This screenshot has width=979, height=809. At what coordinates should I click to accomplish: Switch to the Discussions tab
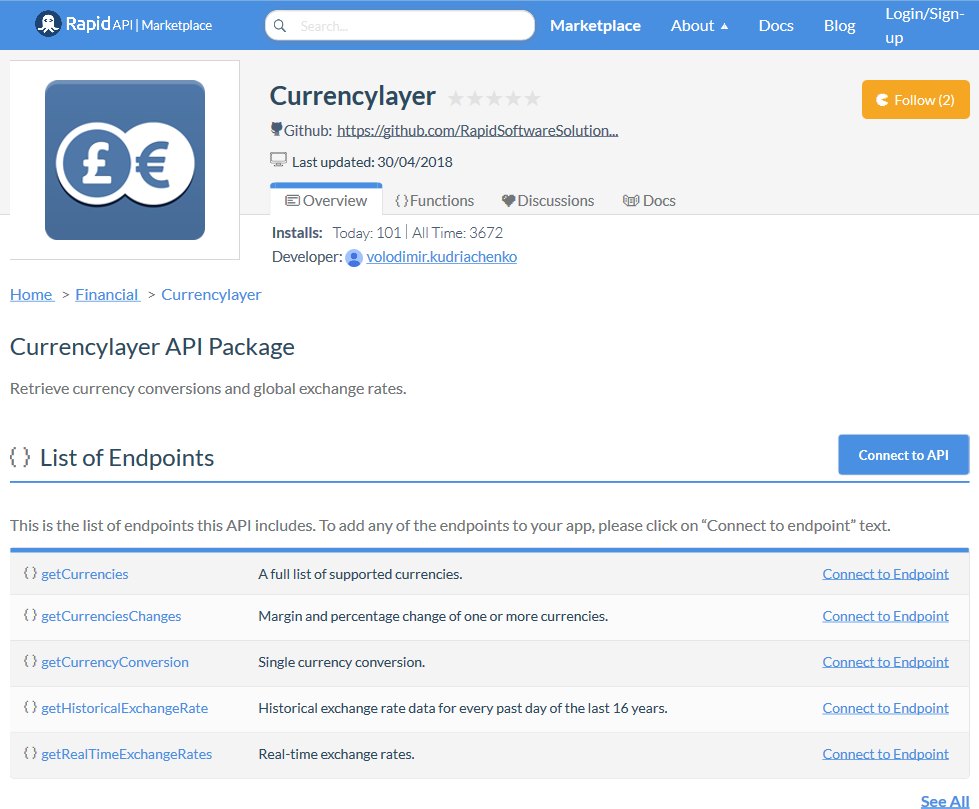[x=548, y=200]
